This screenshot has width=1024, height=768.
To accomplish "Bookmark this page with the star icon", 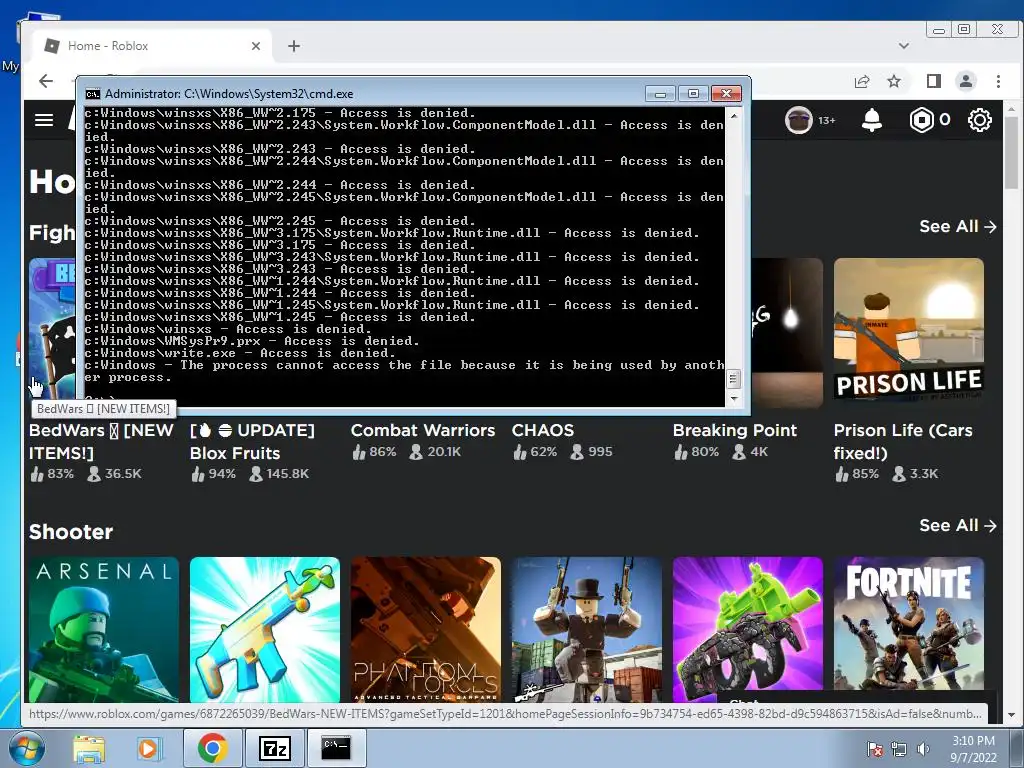I will tap(894, 81).
